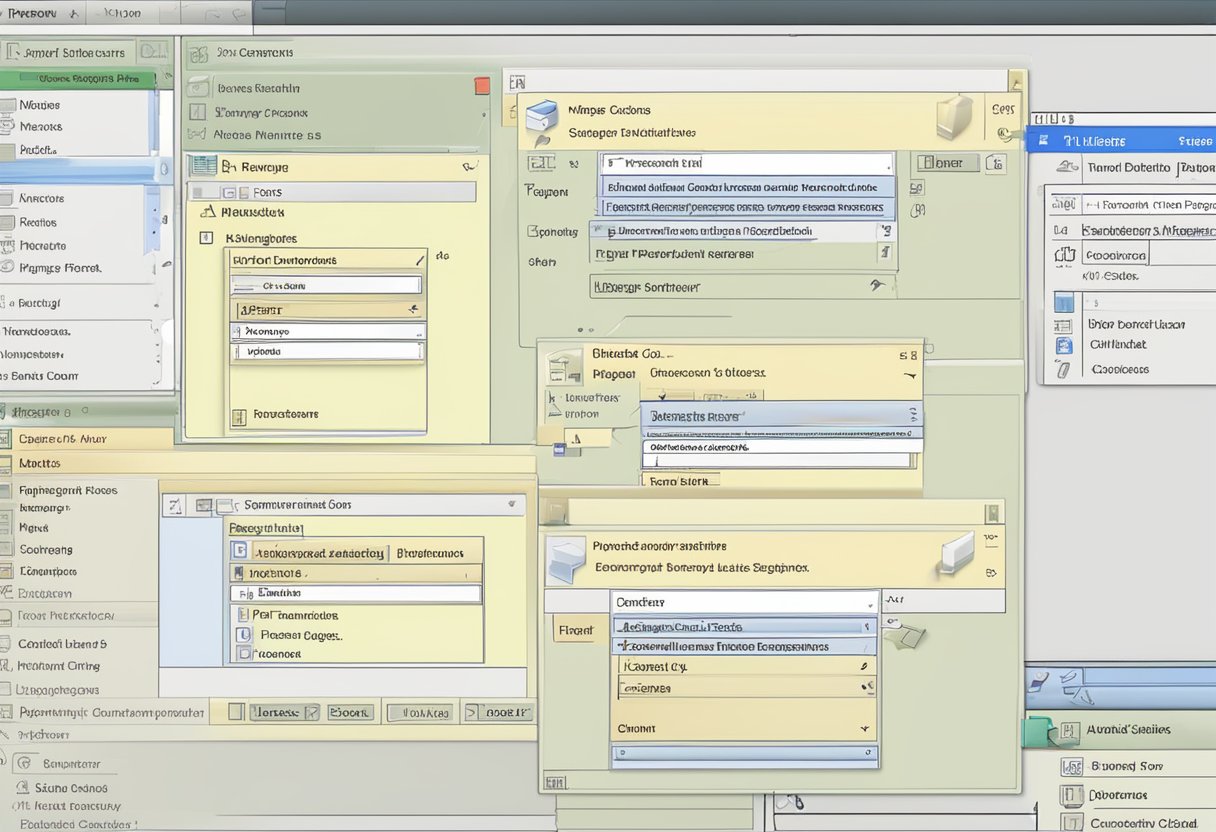
Task: Click the Kresoroh text input field
Action: click(747, 163)
